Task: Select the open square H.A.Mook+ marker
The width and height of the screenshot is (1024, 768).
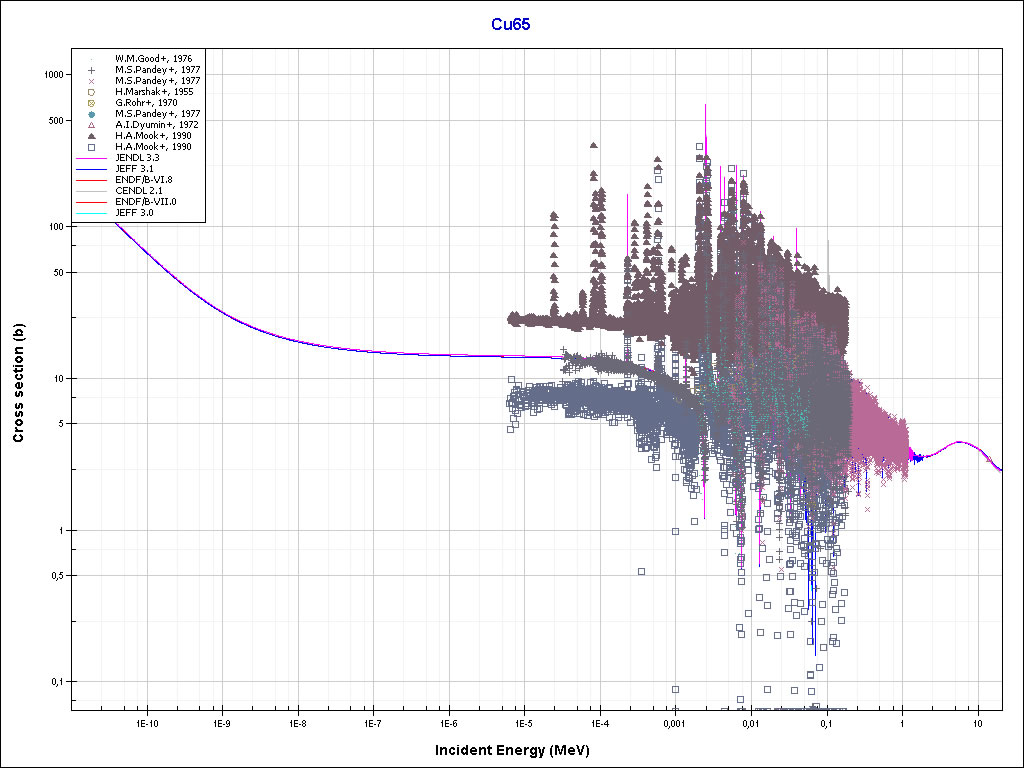Action: tap(91, 147)
